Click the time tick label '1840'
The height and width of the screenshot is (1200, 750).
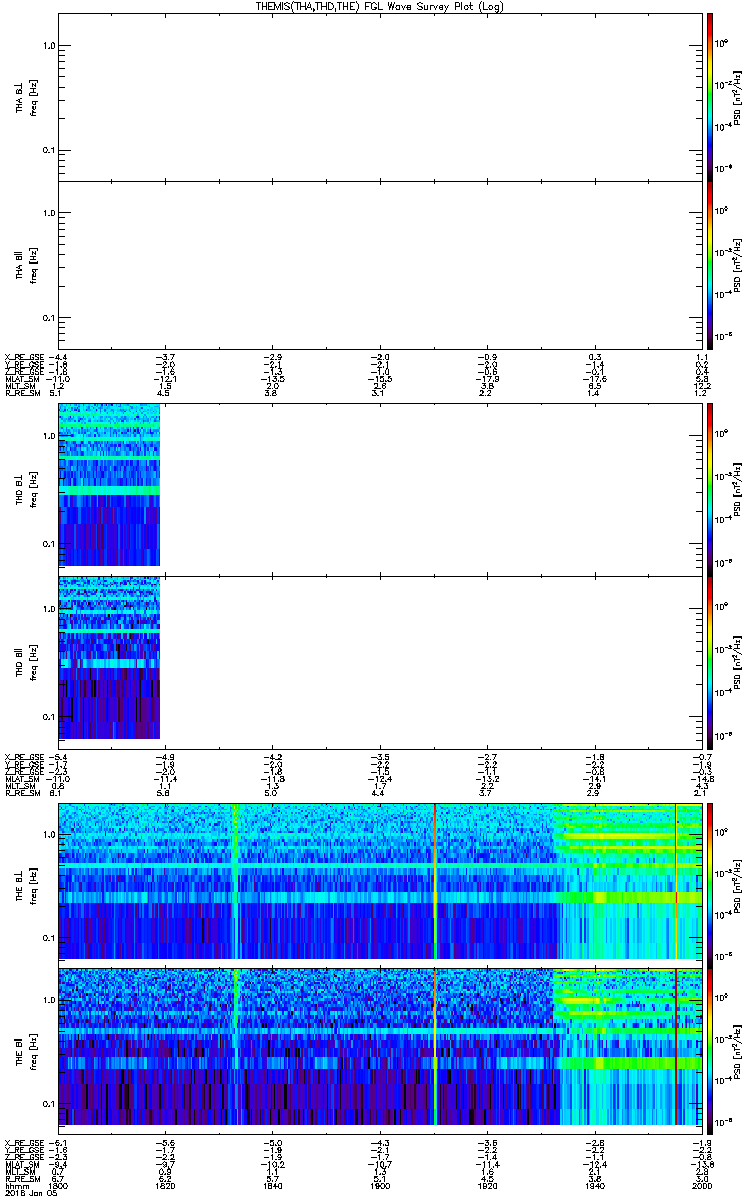click(273, 1184)
